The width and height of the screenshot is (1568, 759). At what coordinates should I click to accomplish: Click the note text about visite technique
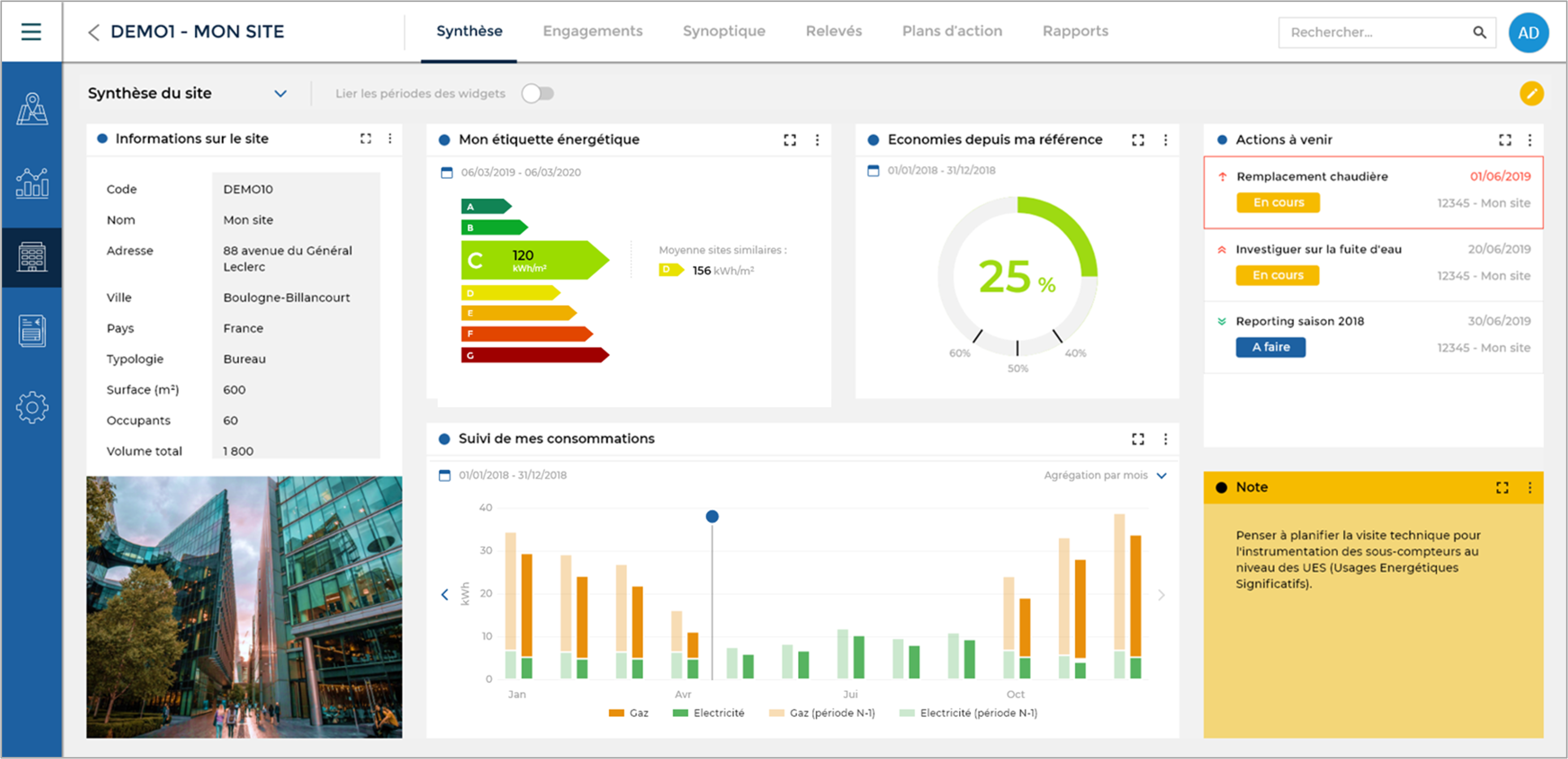click(x=1358, y=559)
